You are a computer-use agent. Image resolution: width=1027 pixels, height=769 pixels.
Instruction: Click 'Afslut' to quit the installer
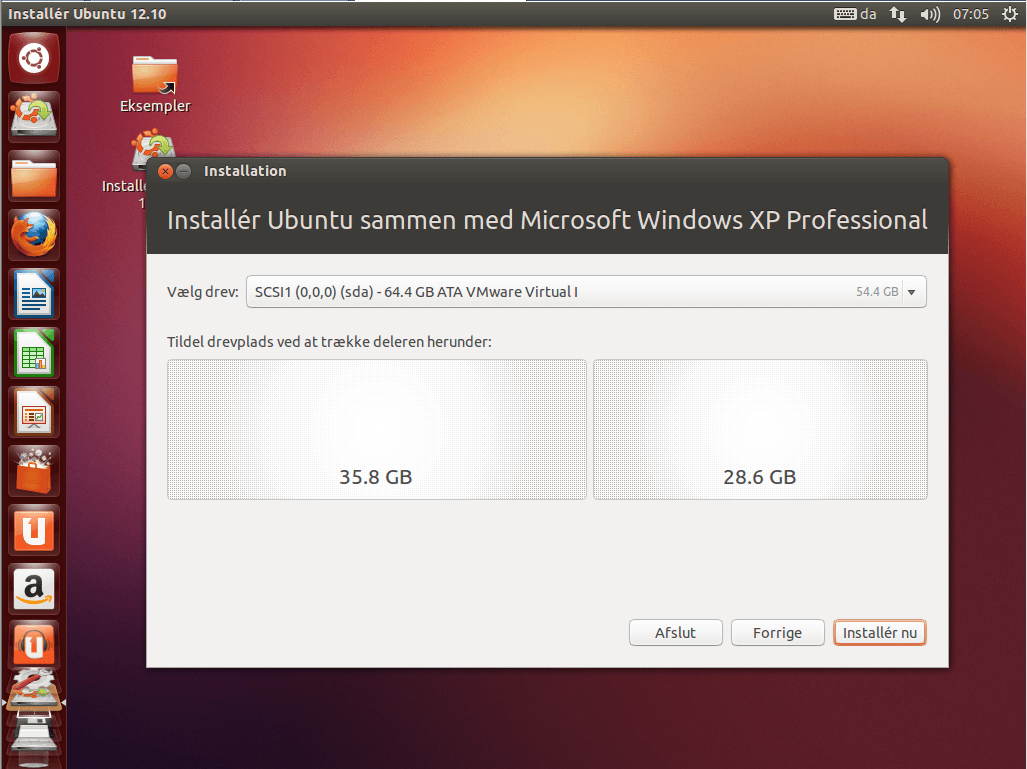pyautogui.click(x=675, y=632)
